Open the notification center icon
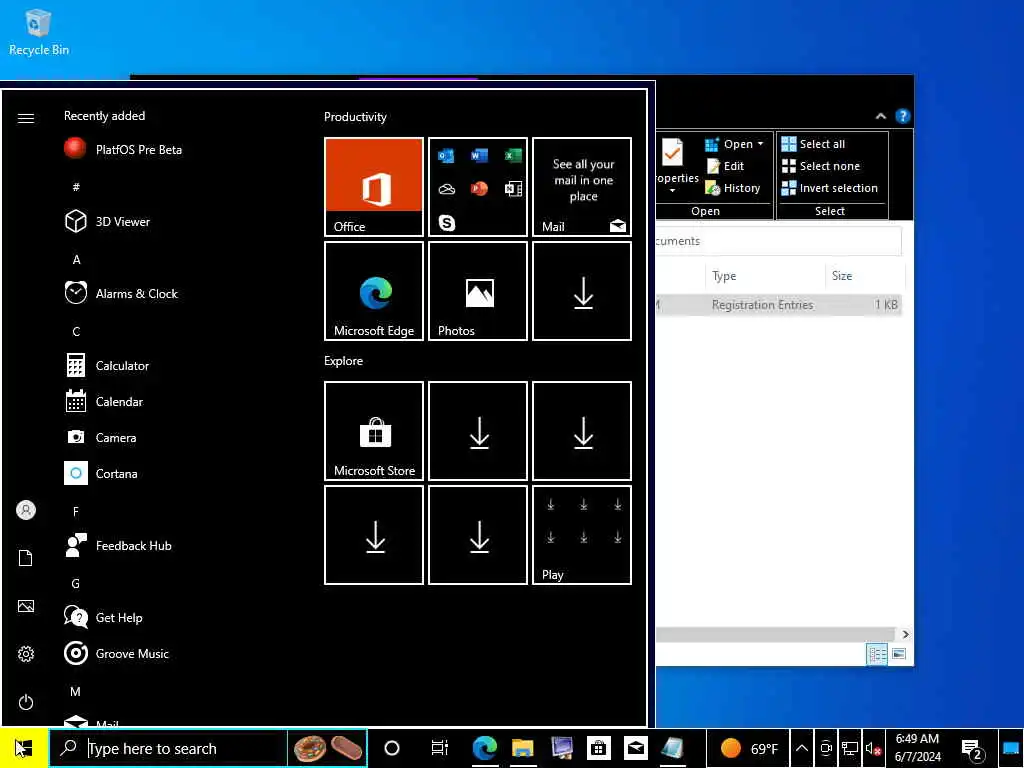 click(x=972, y=749)
